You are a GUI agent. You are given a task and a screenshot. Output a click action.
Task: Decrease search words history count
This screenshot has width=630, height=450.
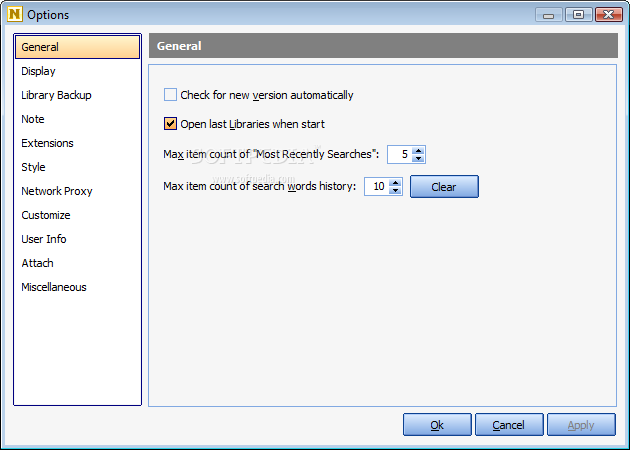tap(396, 191)
